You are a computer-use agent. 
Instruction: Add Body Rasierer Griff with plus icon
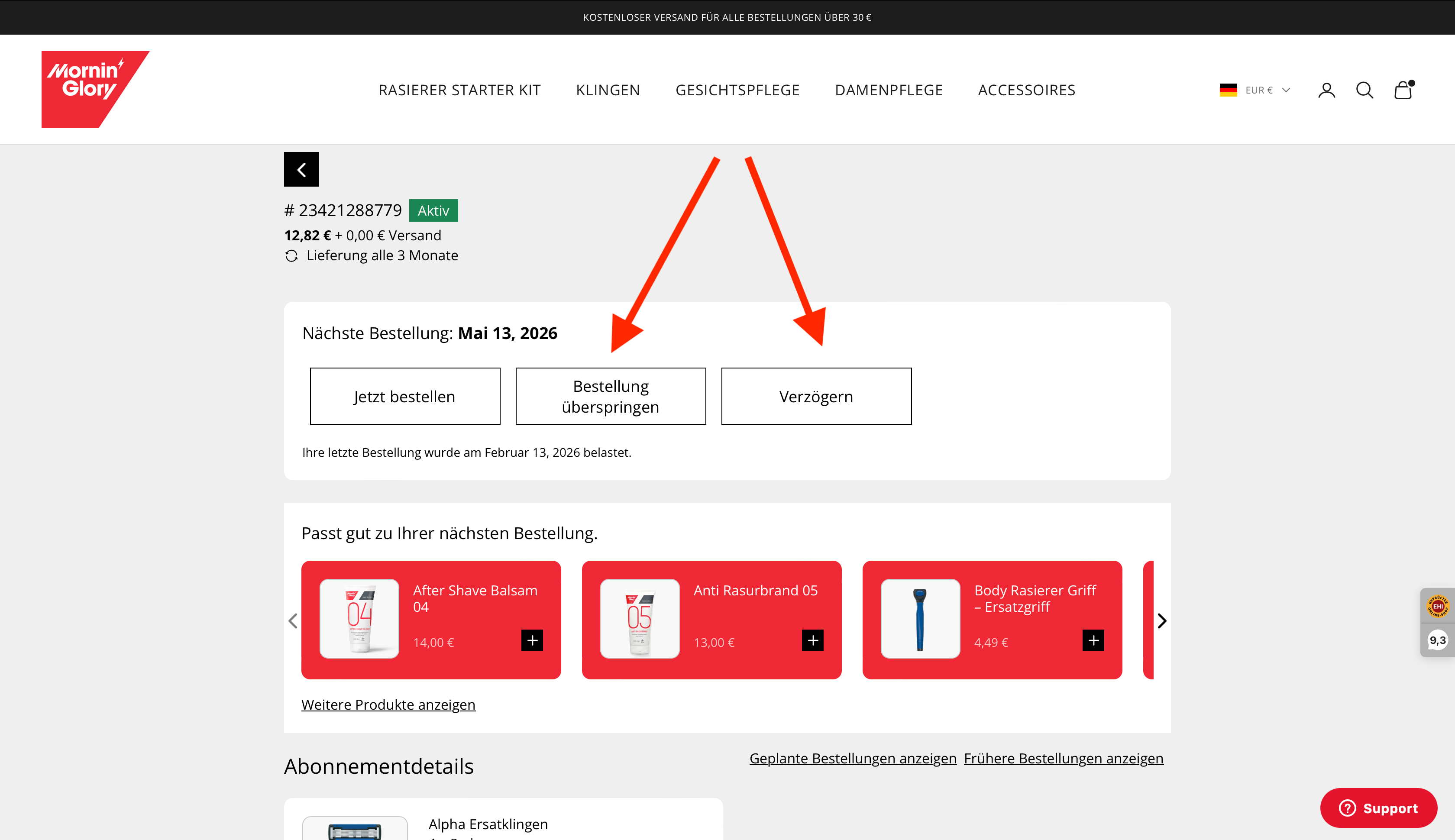click(x=1093, y=640)
